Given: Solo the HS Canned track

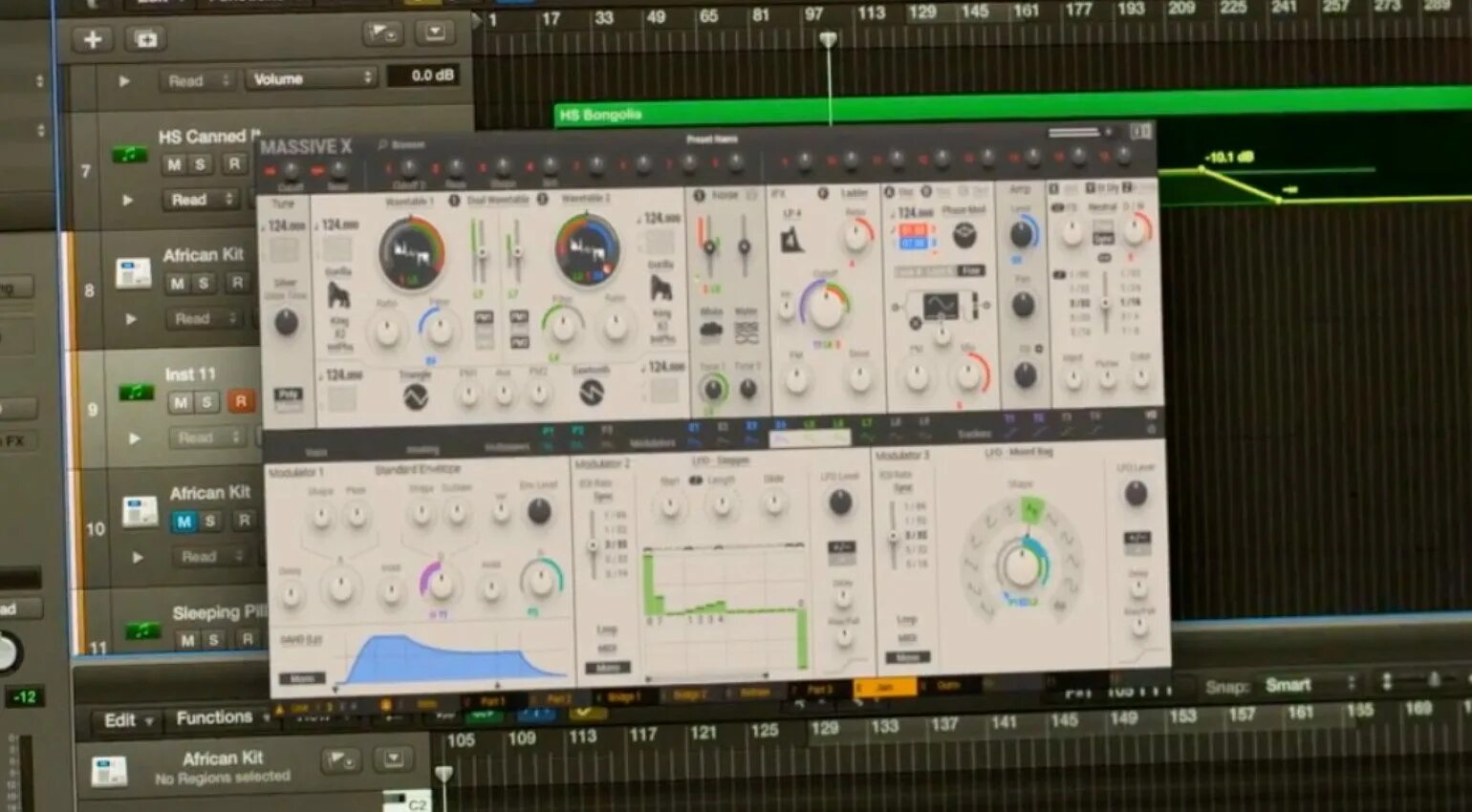Looking at the screenshot, I should pyautogui.click(x=200, y=164).
